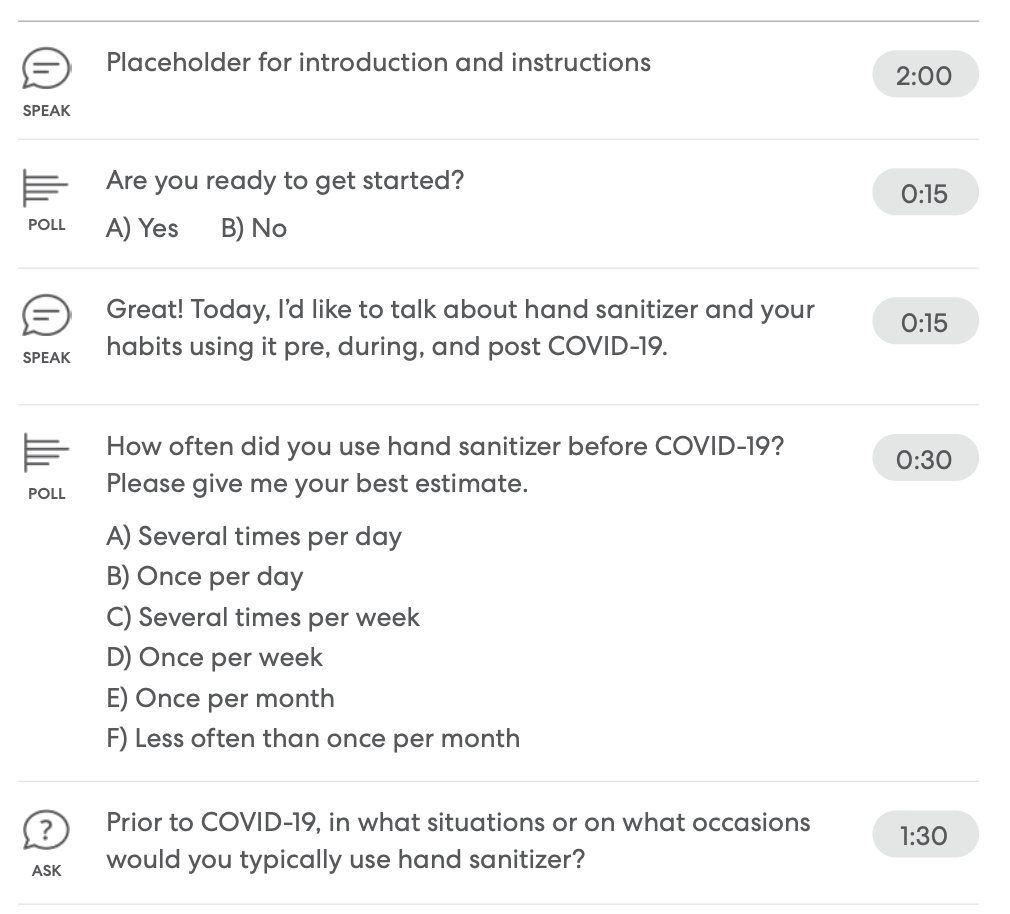This screenshot has height=914, width=1010.
Task: Click the Speak bubble icon beside the introduction placeholder
Action: pos(46,68)
